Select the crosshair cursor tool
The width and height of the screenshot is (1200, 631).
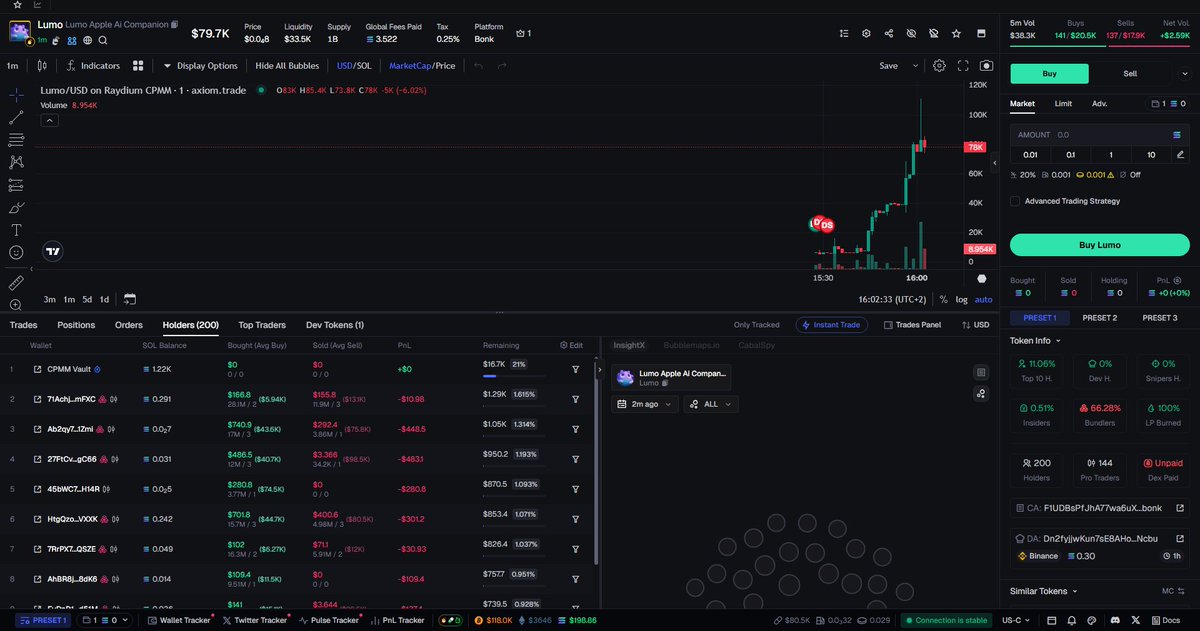pos(16,94)
